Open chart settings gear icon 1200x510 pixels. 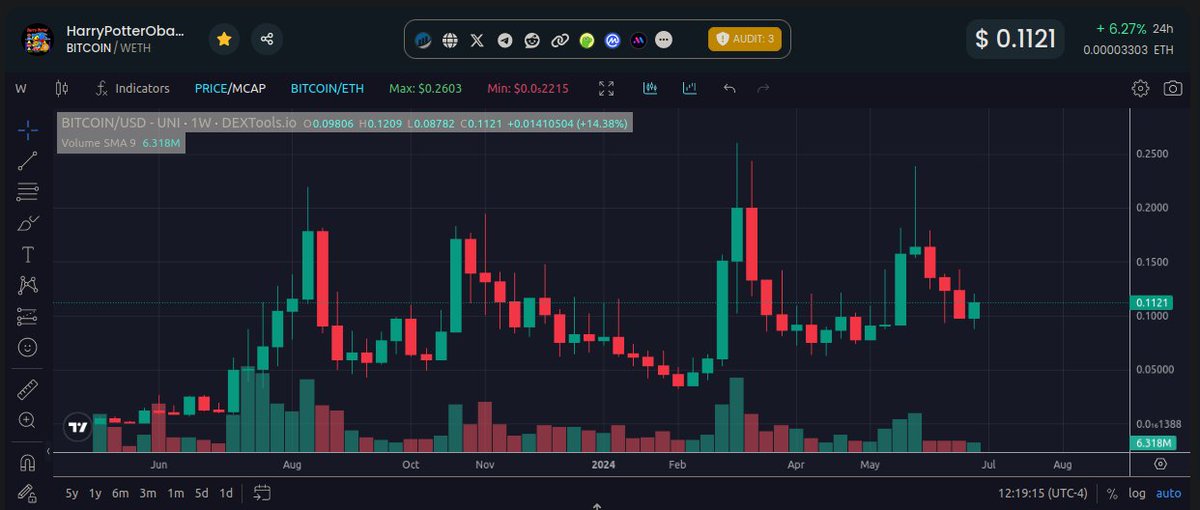tap(1140, 89)
